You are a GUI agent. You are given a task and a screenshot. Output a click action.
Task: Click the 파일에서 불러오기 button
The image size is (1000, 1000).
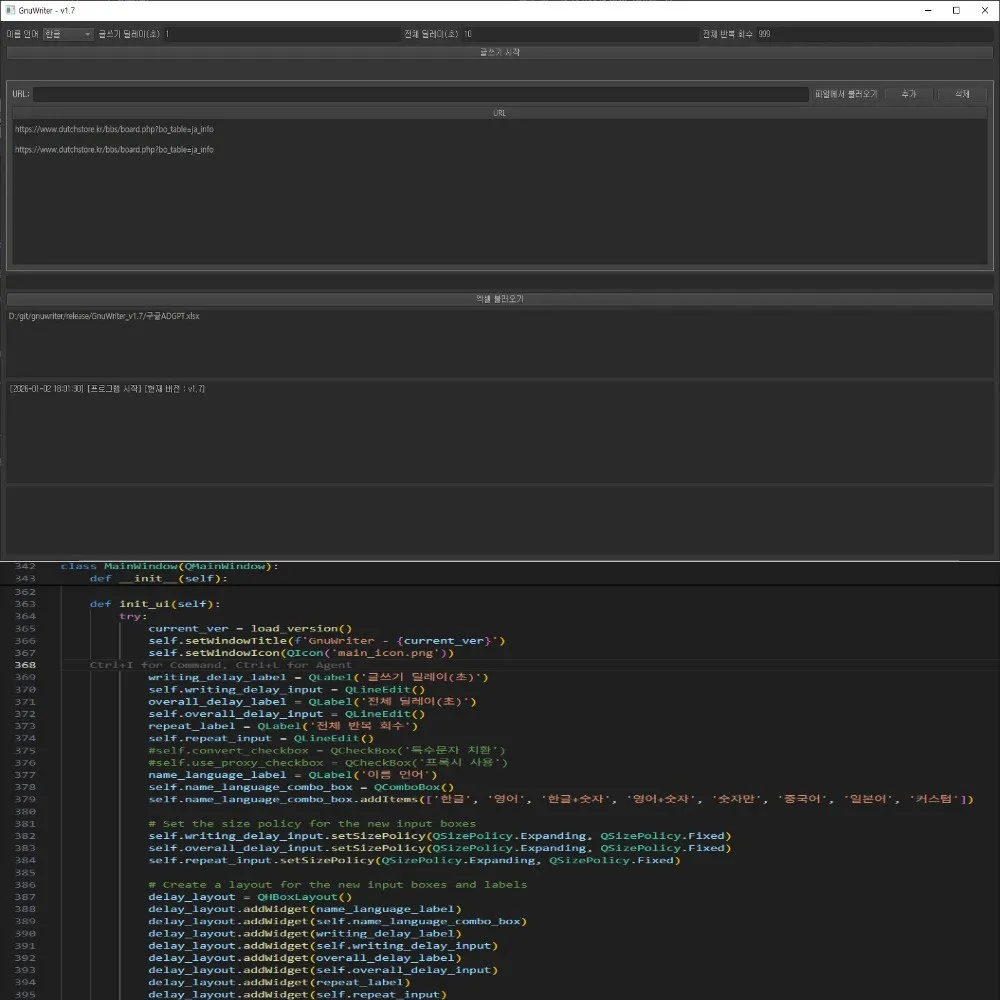[x=846, y=94]
